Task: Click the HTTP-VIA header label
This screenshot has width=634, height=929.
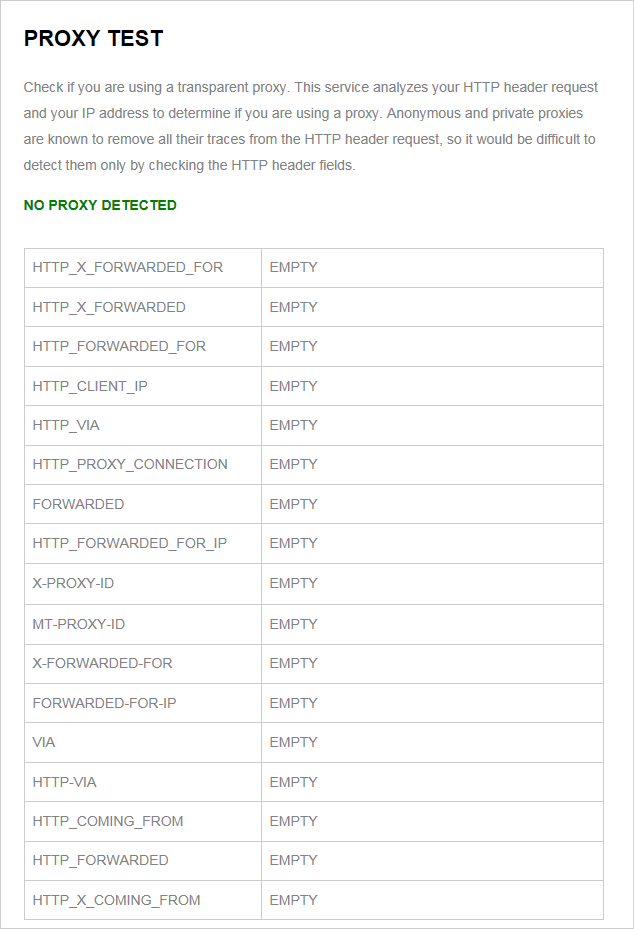Action: click(x=65, y=782)
